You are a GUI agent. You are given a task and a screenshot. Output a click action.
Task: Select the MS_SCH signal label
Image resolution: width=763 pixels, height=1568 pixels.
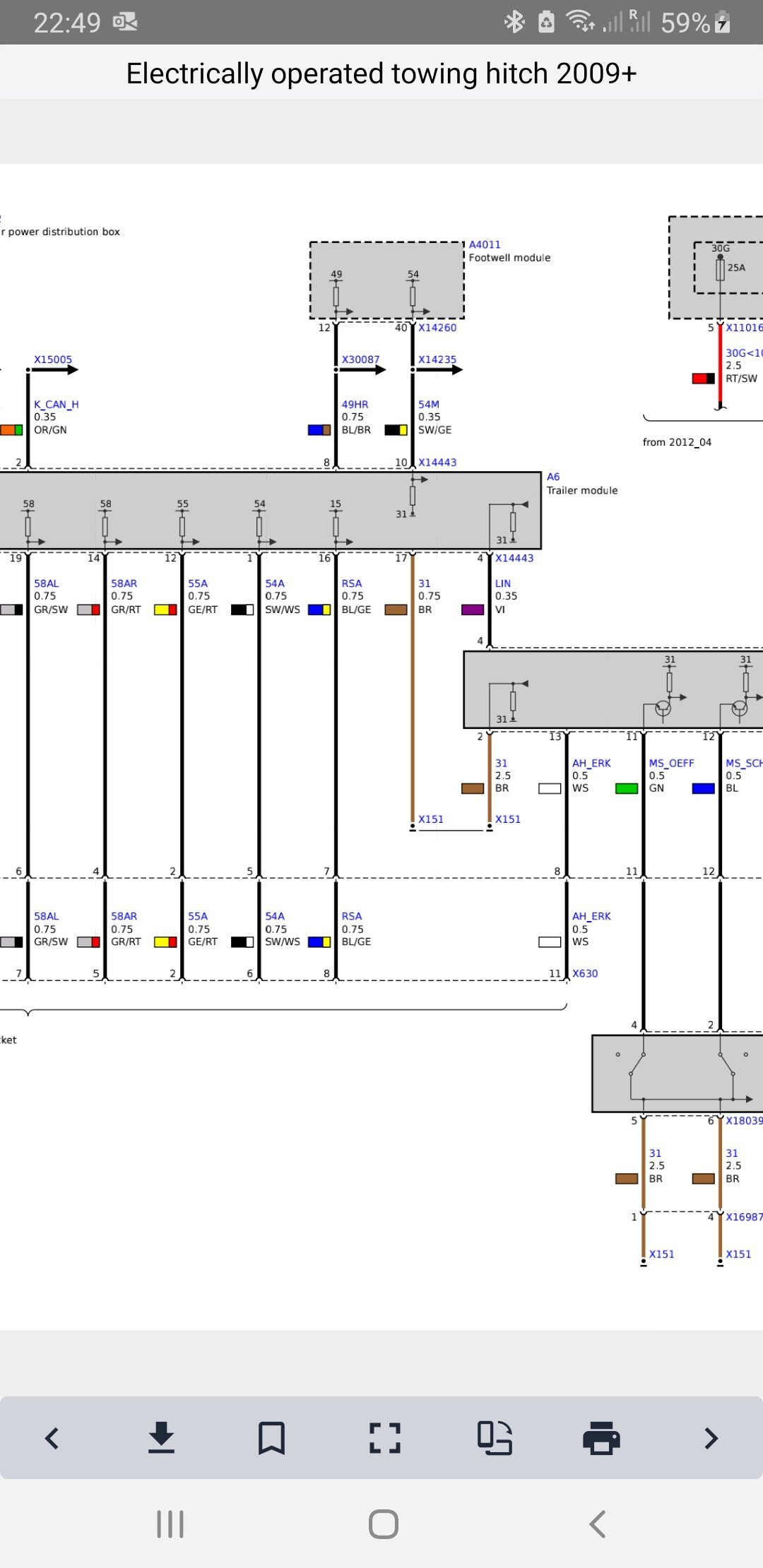click(x=744, y=763)
